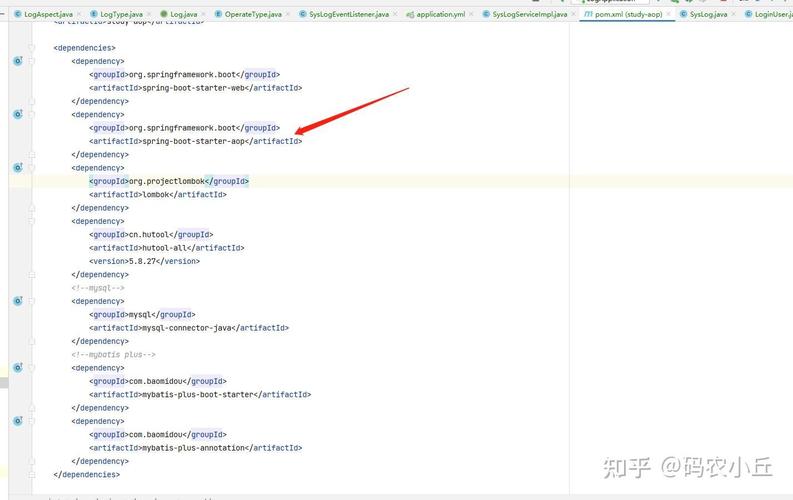This screenshot has width=793, height=500.
Task: Click the class icon on SysLogServiceImpl.java tab
Action: [486, 14]
